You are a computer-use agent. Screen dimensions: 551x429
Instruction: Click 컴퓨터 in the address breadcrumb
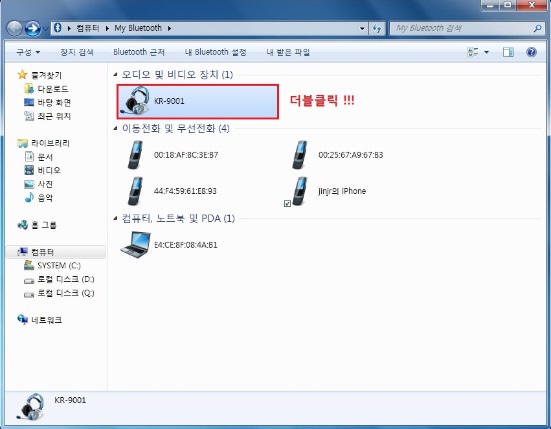(x=88, y=28)
